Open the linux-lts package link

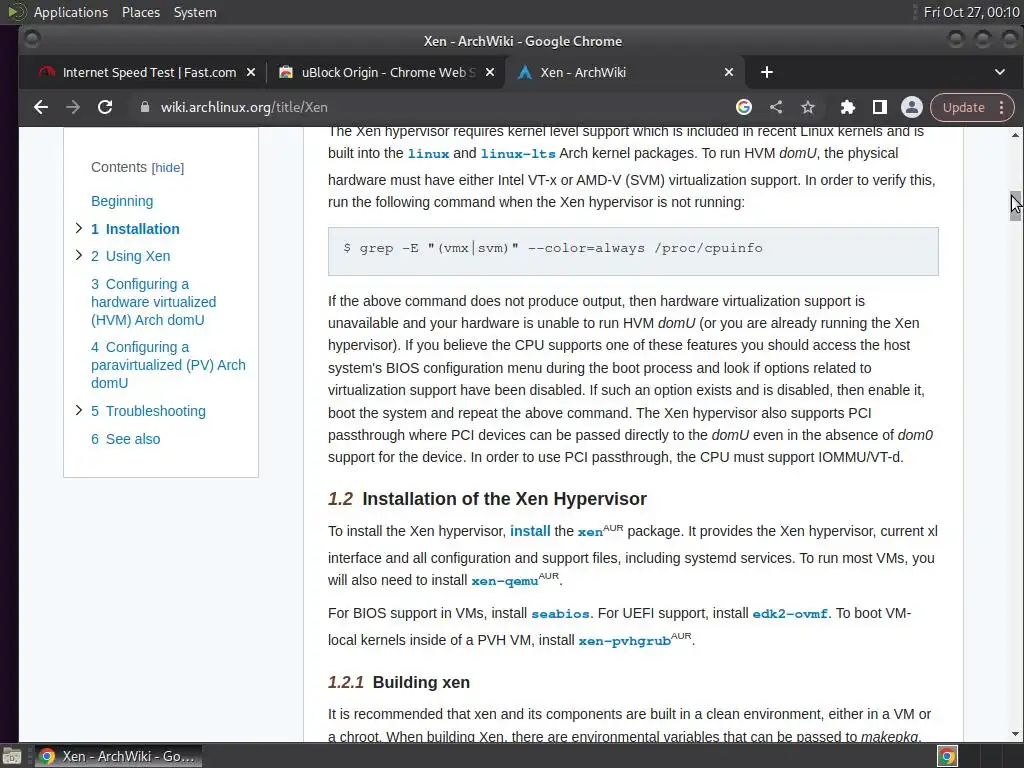coord(518,153)
